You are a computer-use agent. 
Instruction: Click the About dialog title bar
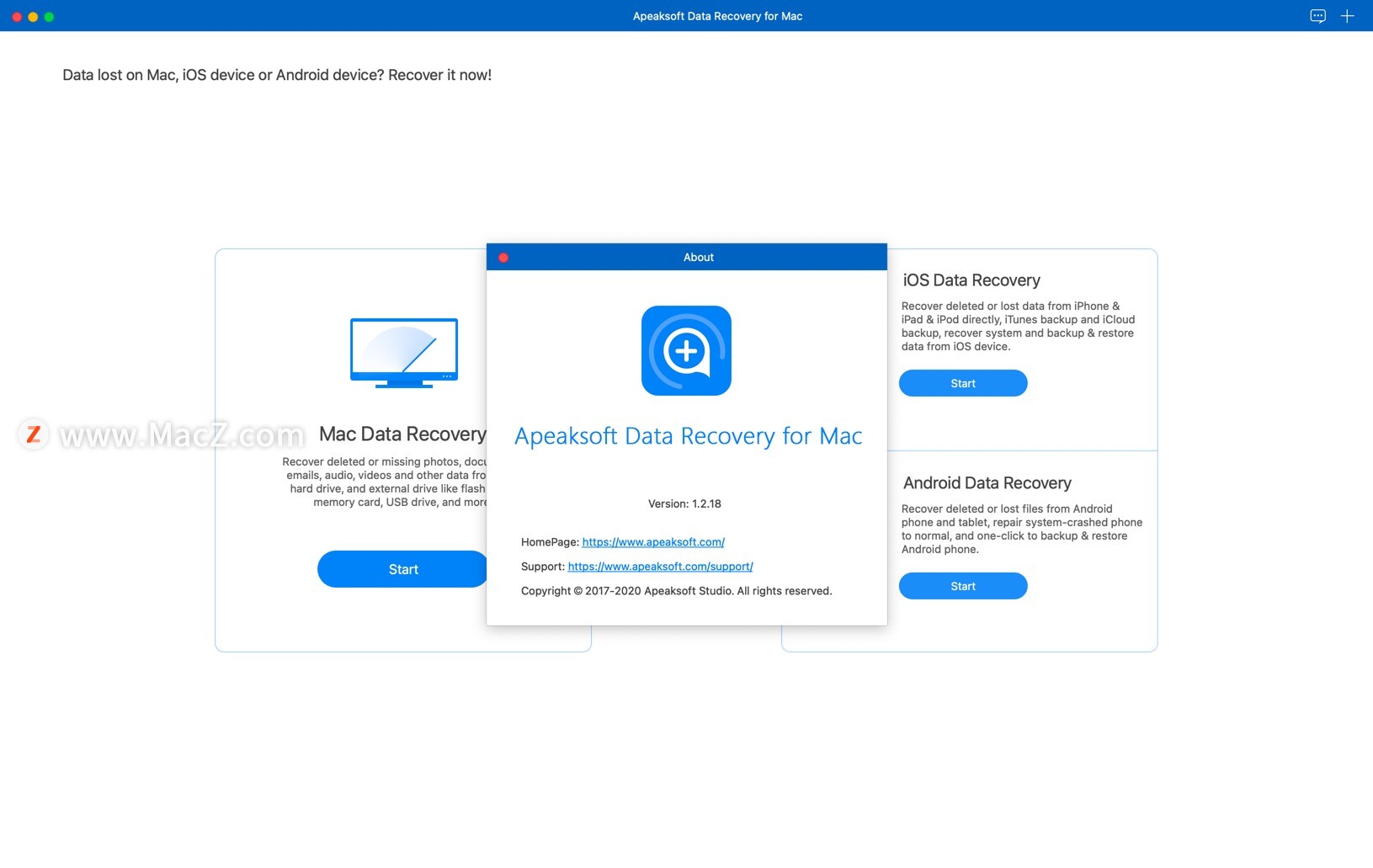click(x=687, y=257)
